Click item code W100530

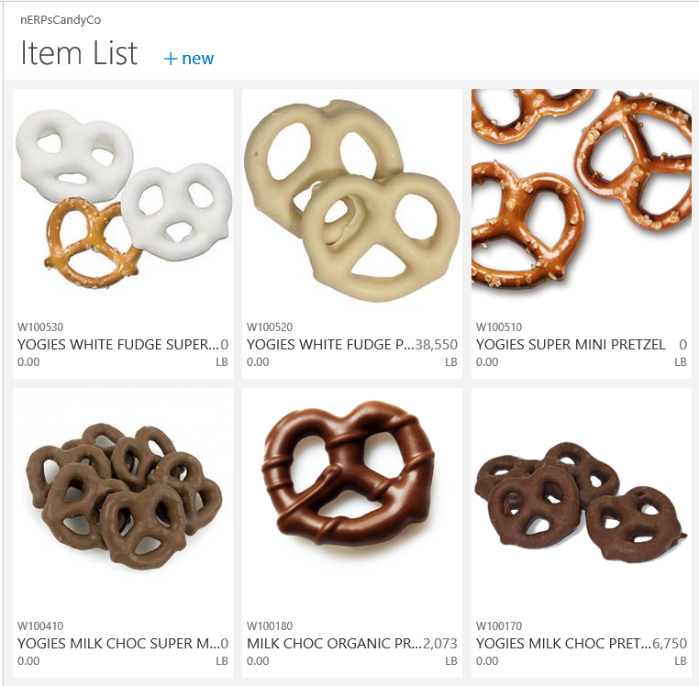click(x=40, y=327)
